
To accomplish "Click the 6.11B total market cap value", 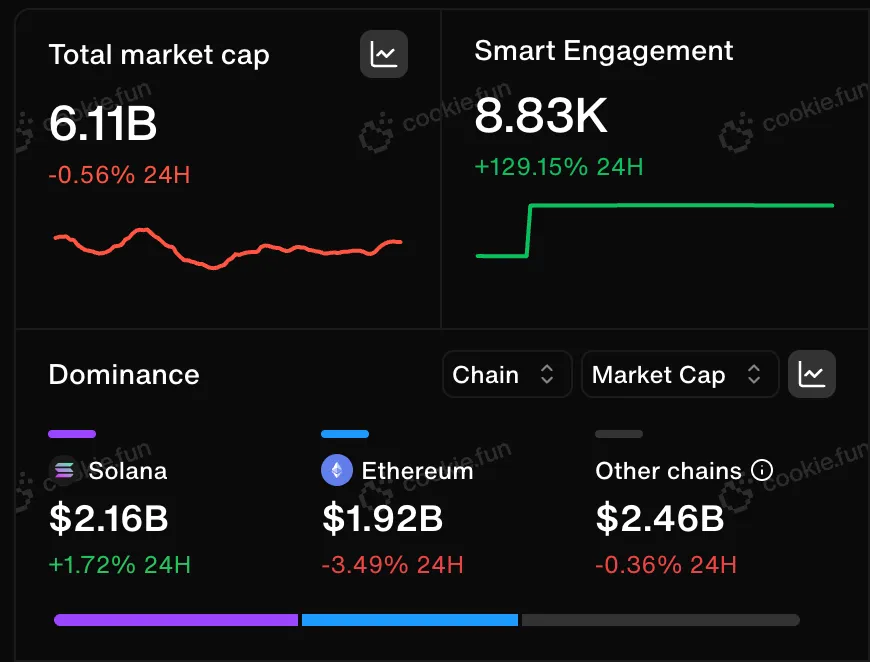I will click(x=103, y=125).
